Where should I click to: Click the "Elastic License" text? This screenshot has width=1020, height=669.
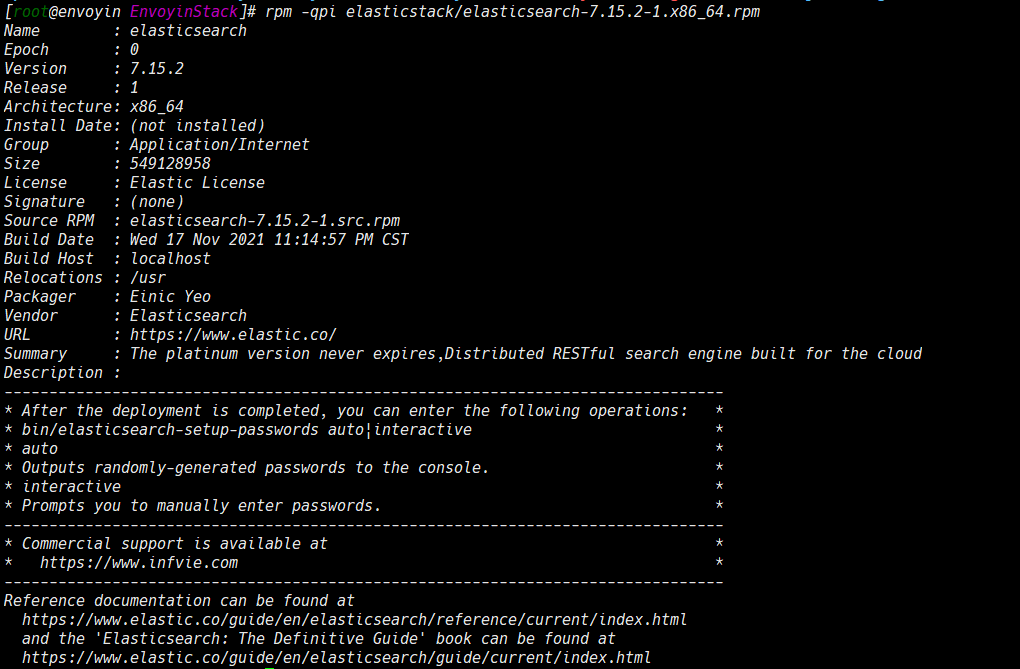tap(197, 182)
